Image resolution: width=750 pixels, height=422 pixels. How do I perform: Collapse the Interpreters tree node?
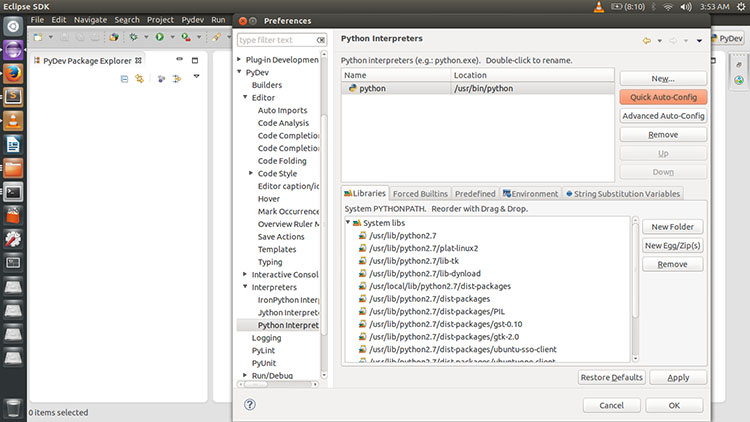click(x=245, y=287)
